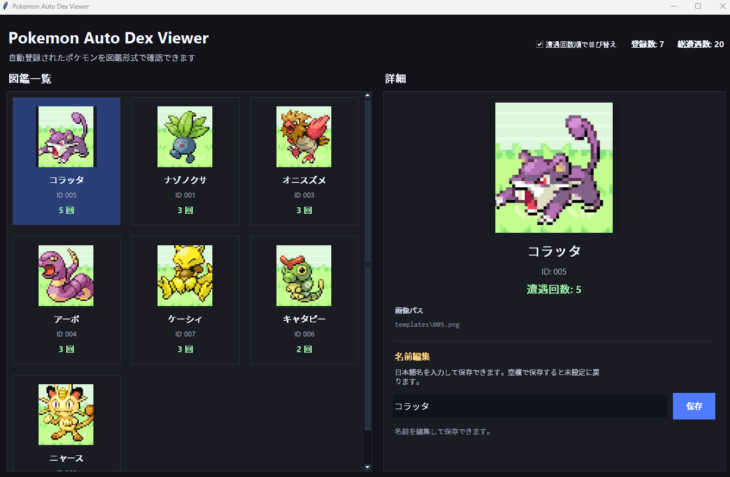Select the オニスズメ sprite thumbnail
Image resolution: width=730 pixels, height=477 pixels.
304,136
